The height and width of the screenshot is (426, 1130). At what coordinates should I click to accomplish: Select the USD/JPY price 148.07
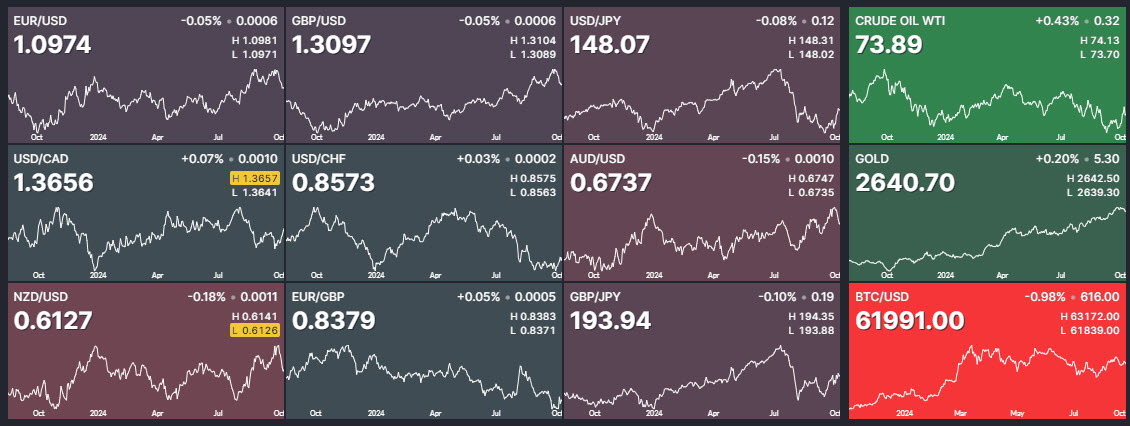[x=609, y=45]
